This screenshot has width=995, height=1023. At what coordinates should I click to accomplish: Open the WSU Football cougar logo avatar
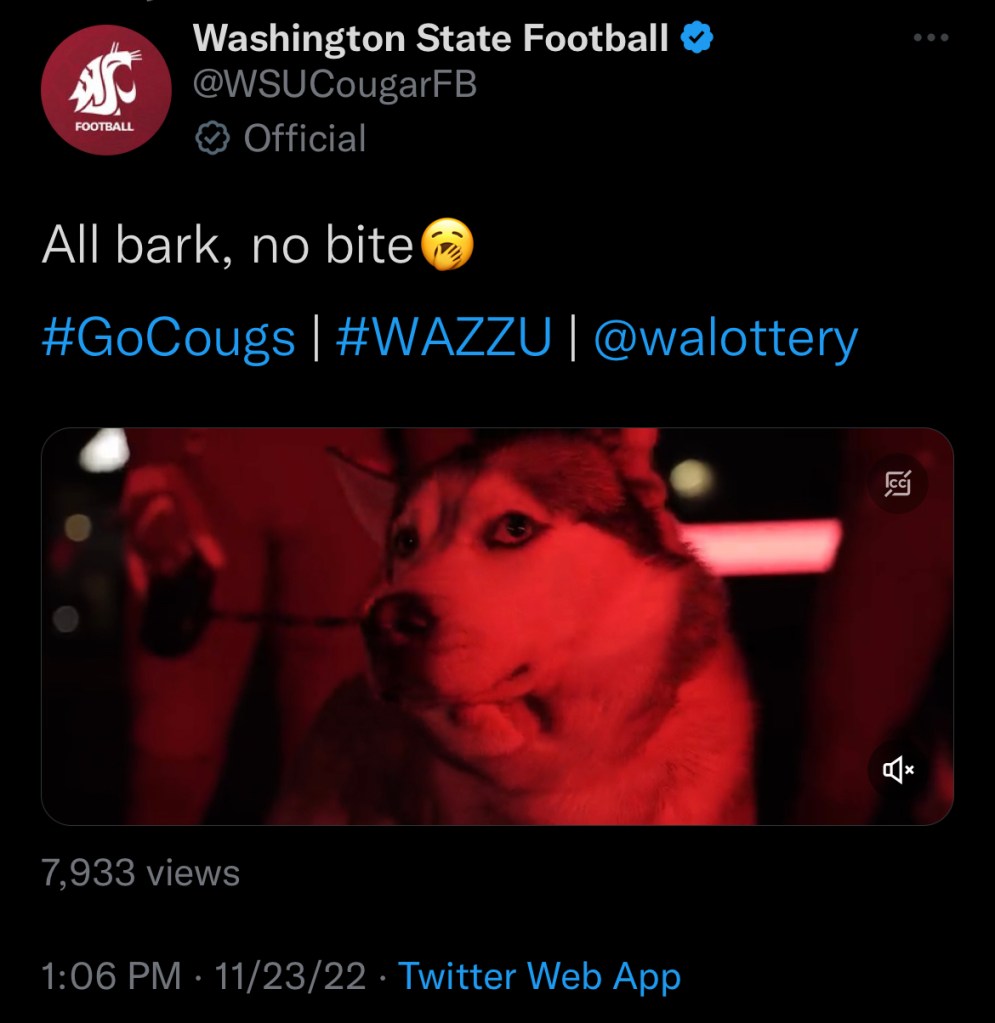click(106, 90)
